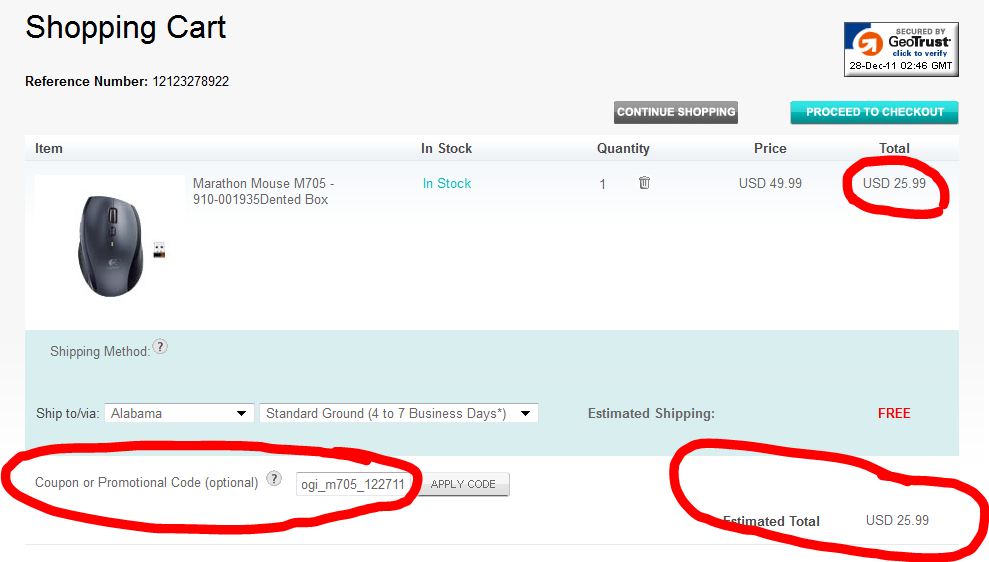Click the Total column header
This screenshot has width=989, height=562.
[x=894, y=148]
